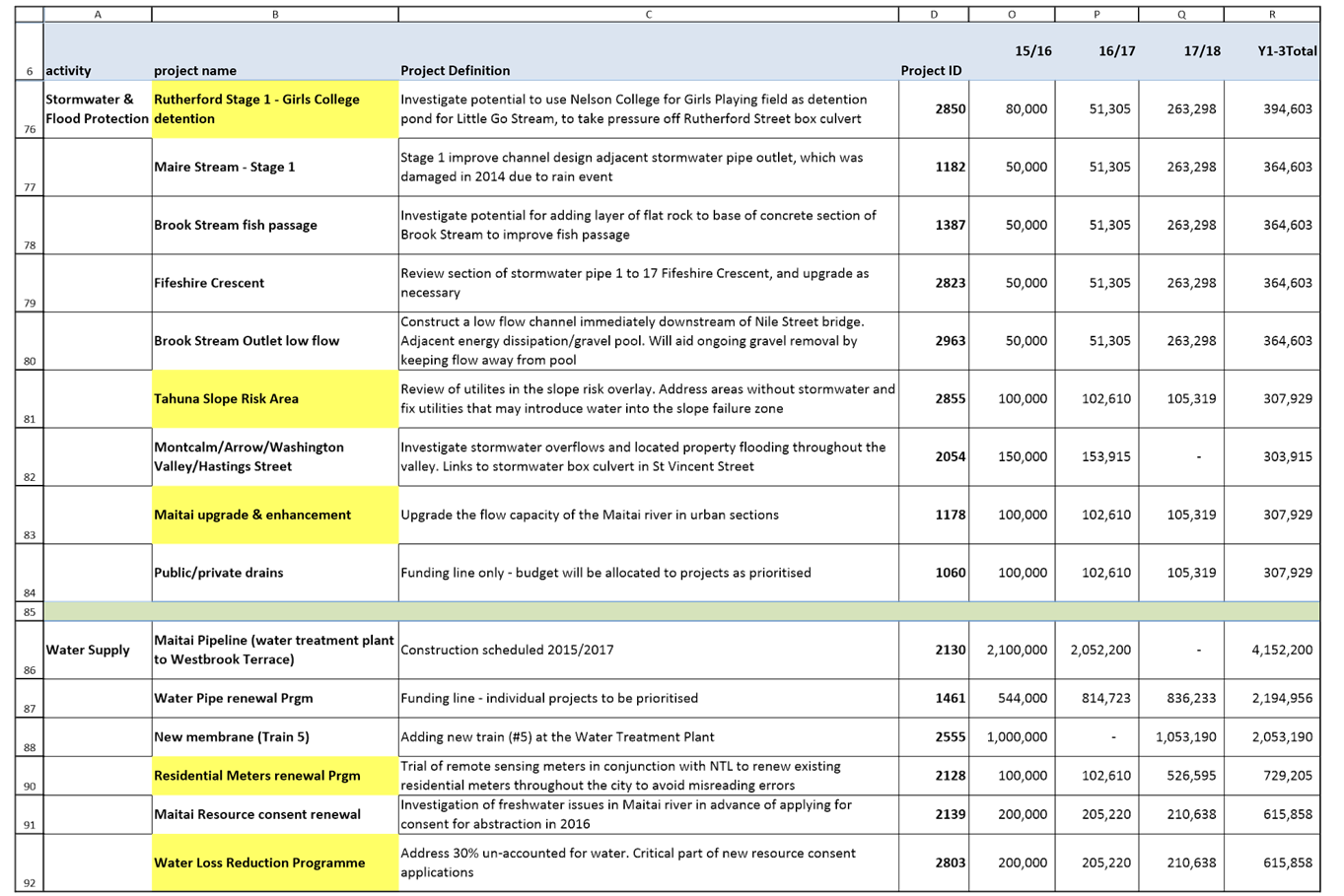Screen dimensions: 1344x896
Task: Select 'Rutherford Stage 1 - Girls College detention' cell
Action: 275,109
